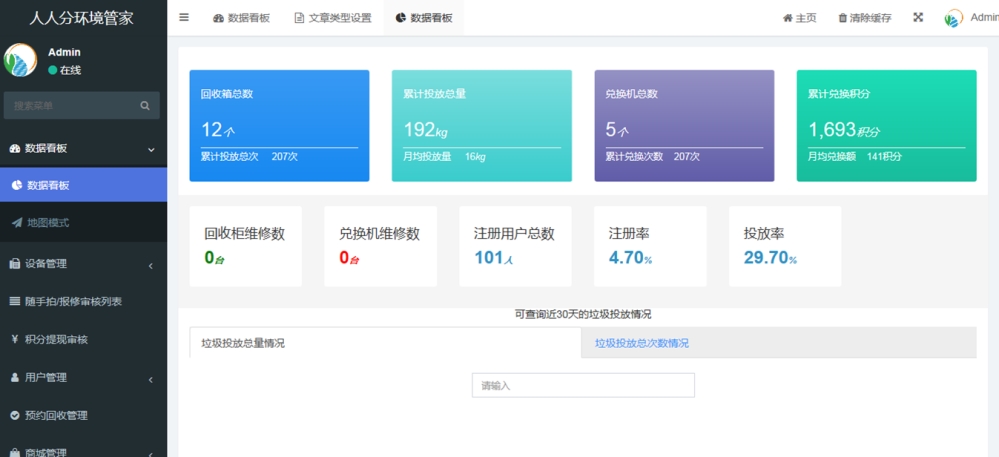Click the yen icon beside 积分提现审核
Screen dimensions: 999x457
[15, 340]
